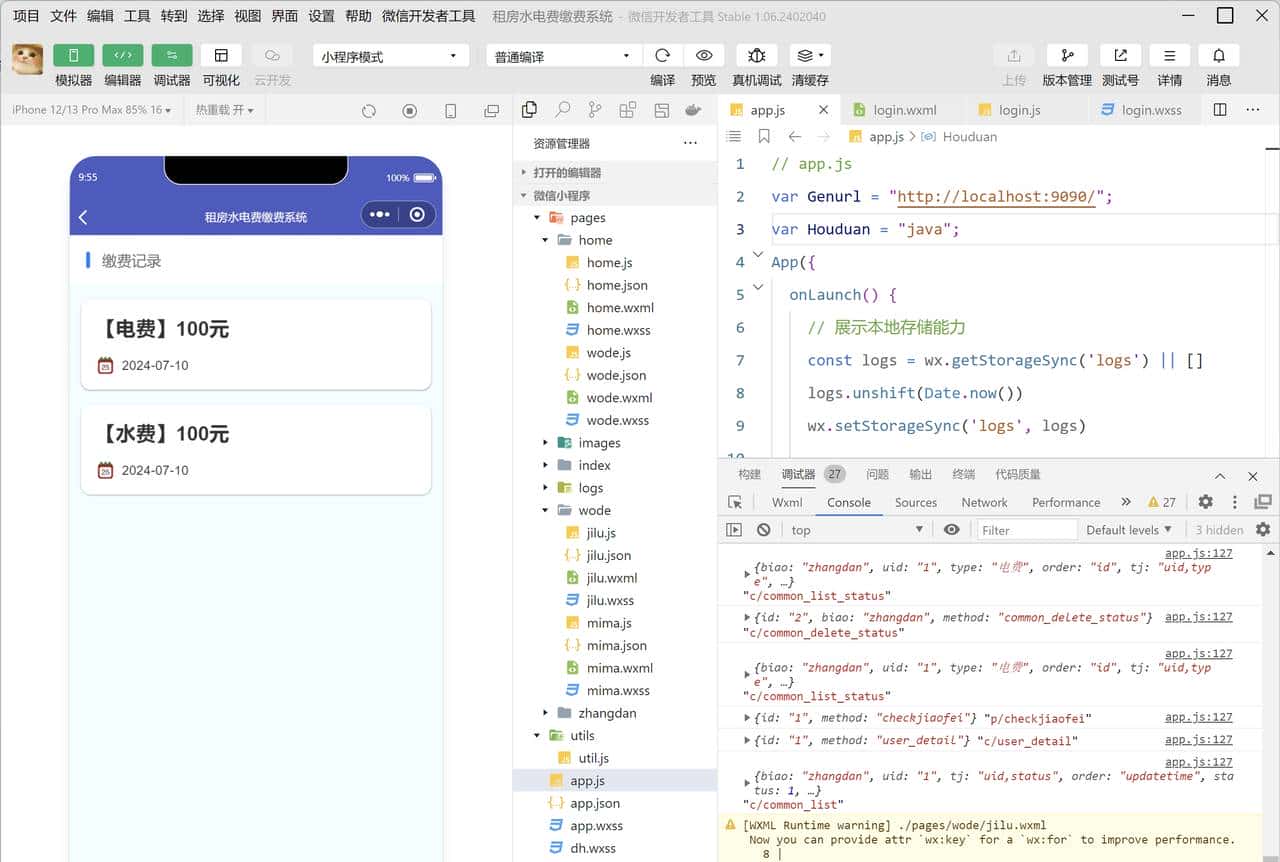This screenshot has height=862, width=1280.
Task: Click the console Filter input field
Action: pos(1027,529)
